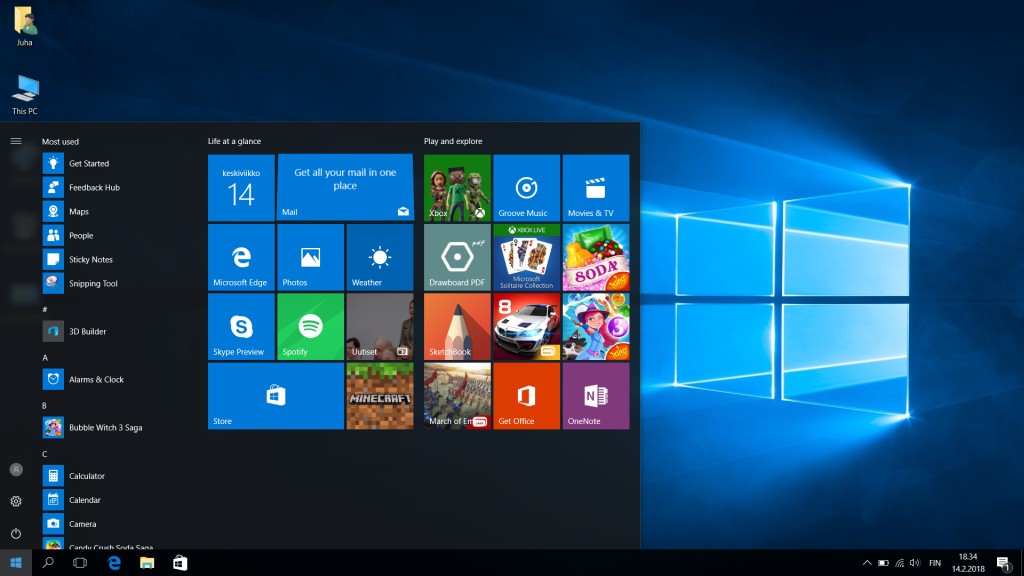
Task: Open the Uutiset news tile
Action: pyautogui.click(x=379, y=327)
